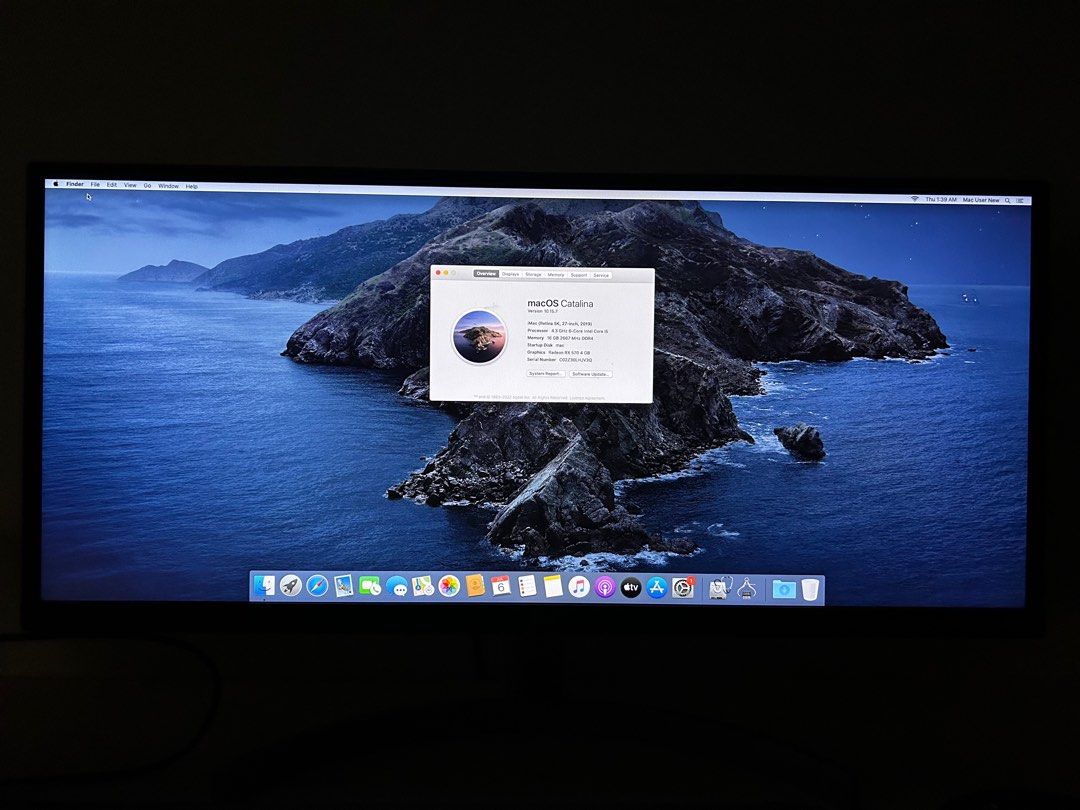Open Contacts book icon in Dock
The width and height of the screenshot is (1080, 810).
475,586
